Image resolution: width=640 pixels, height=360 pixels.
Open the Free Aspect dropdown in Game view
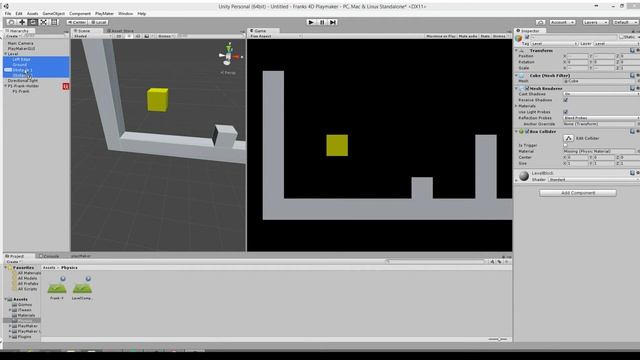coord(275,36)
